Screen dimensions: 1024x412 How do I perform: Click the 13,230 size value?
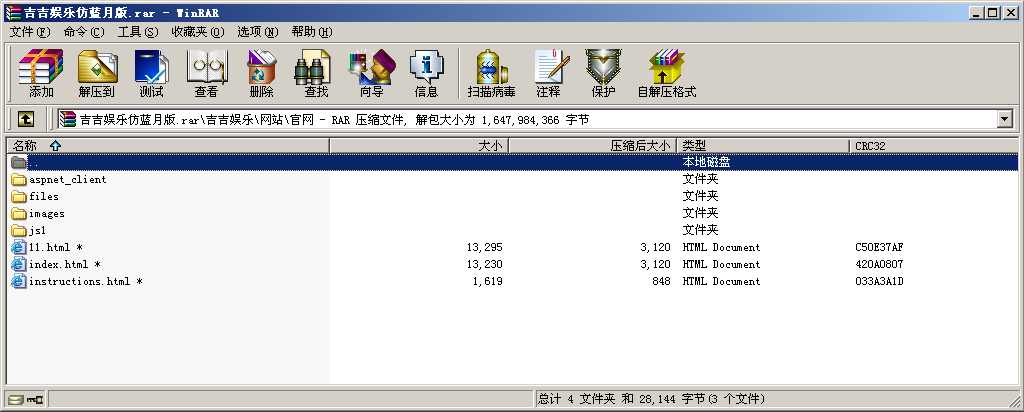click(485, 264)
